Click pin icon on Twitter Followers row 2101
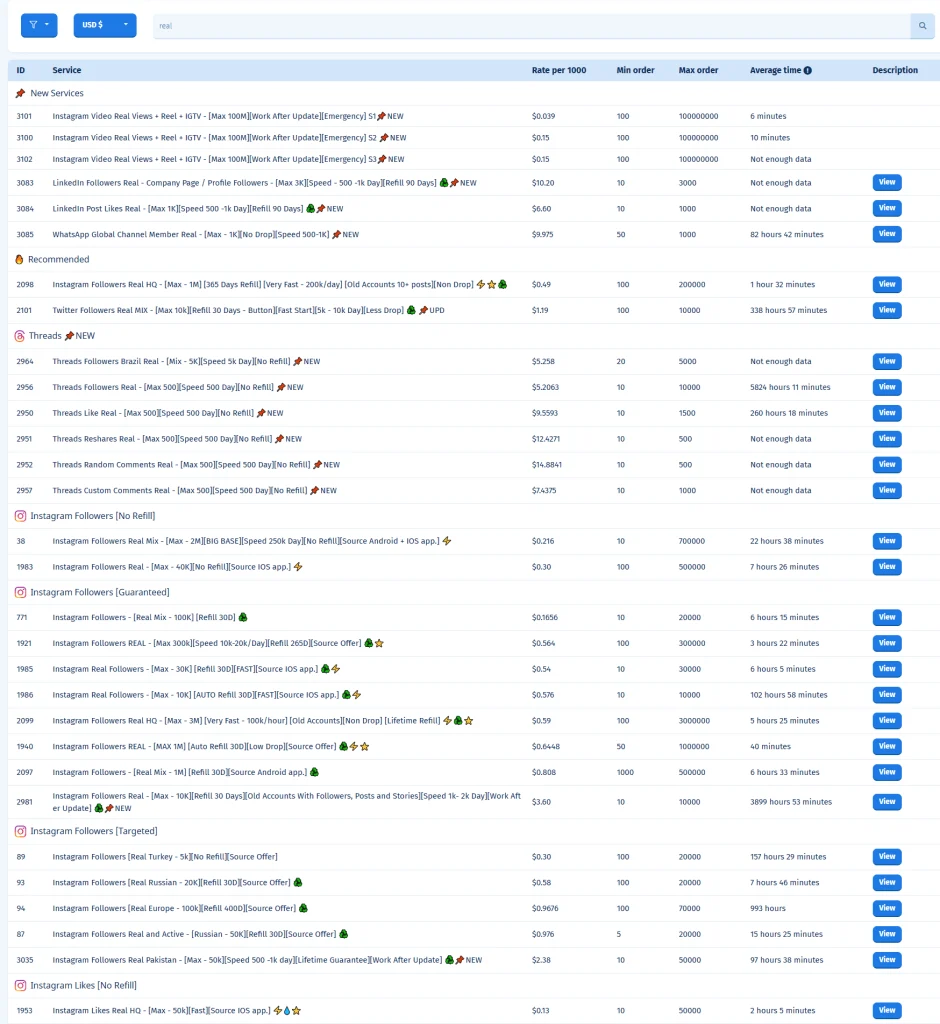The height and width of the screenshot is (1024, 940). coord(423,310)
